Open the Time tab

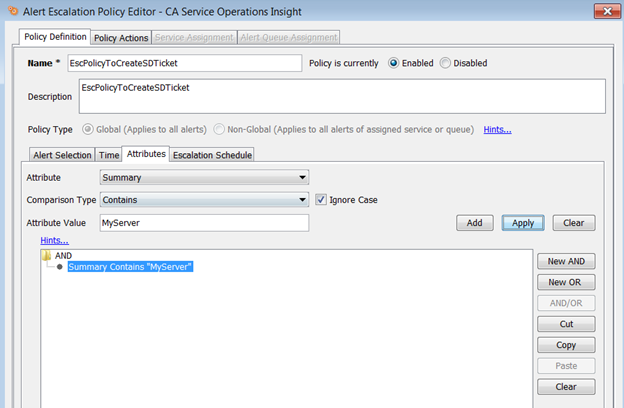coord(108,155)
